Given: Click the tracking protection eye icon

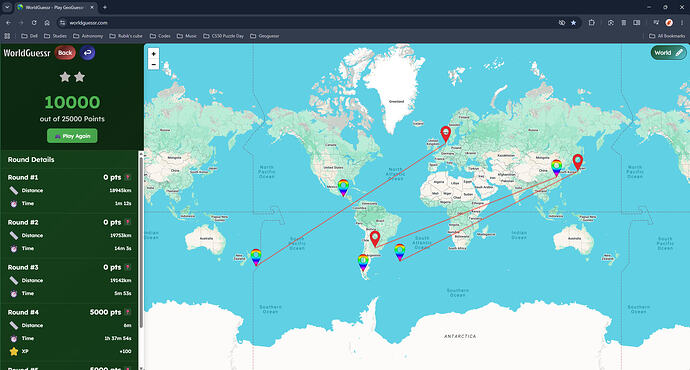Looking at the screenshot, I should pyautogui.click(x=562, y=22).
